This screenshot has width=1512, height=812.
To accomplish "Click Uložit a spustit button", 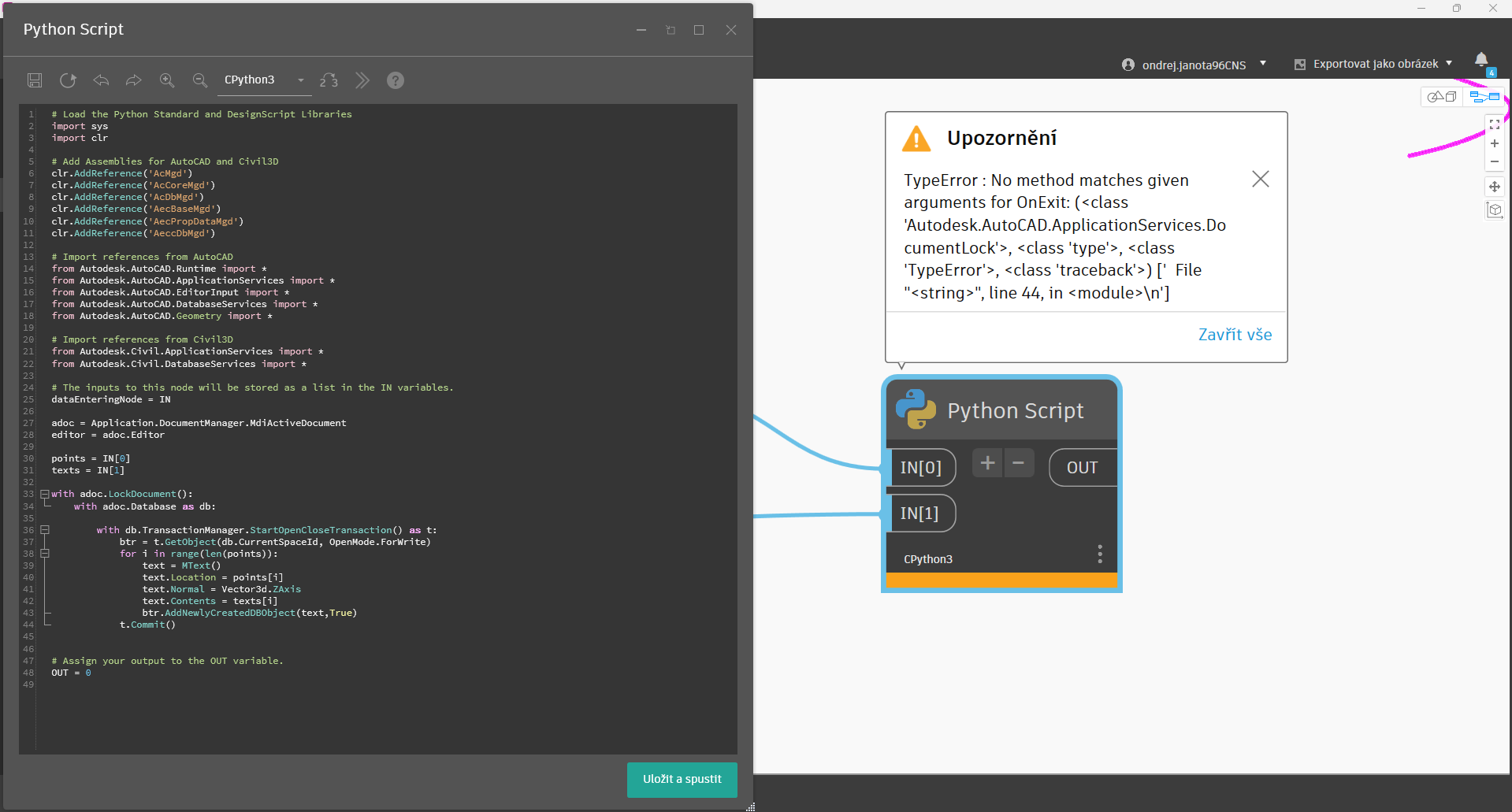I will tap(682, 779).
